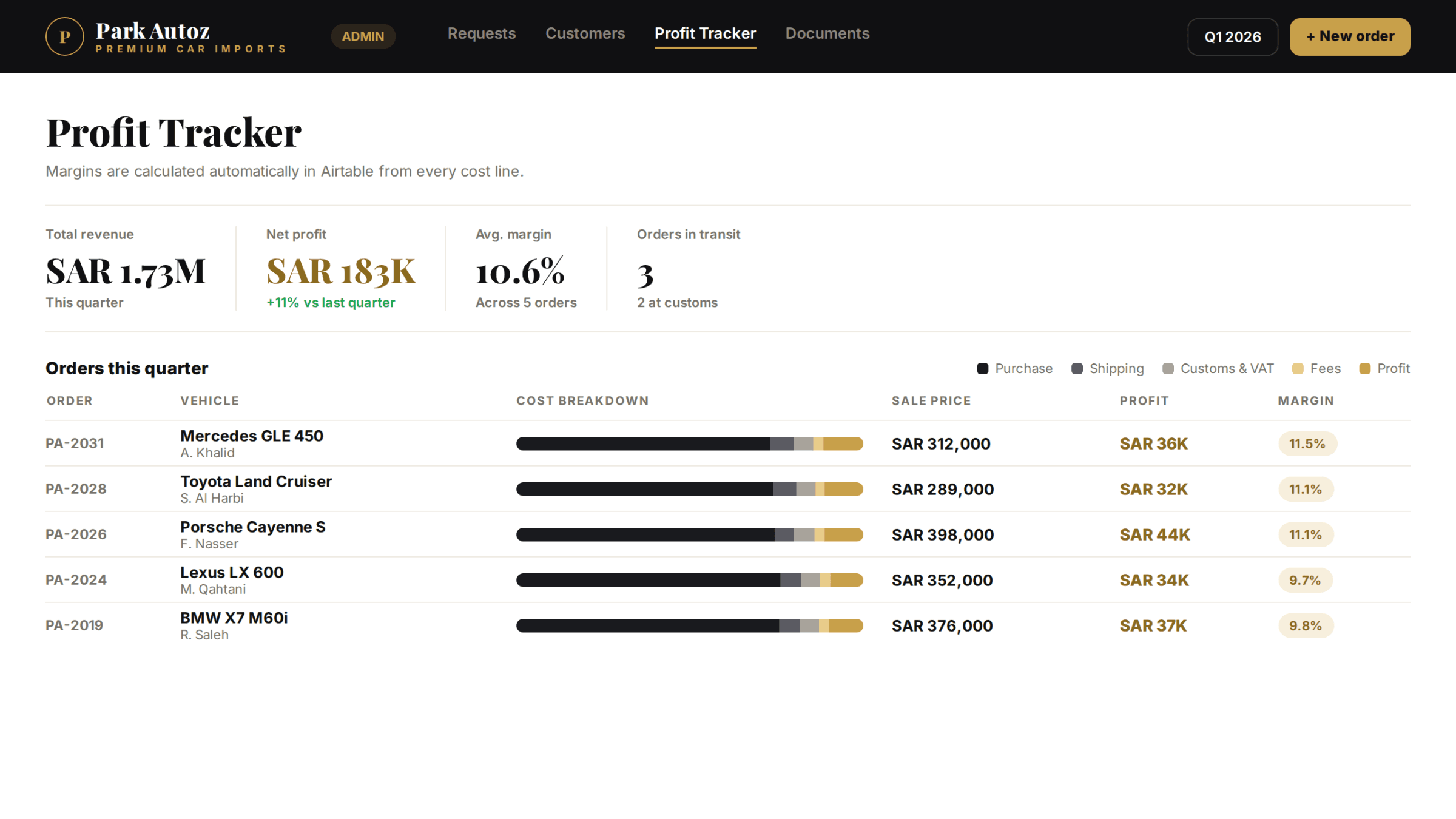Screen dimensions: 1456x819
Task: Click the +11% vs last quarter text
Action: tap(331, 303)
